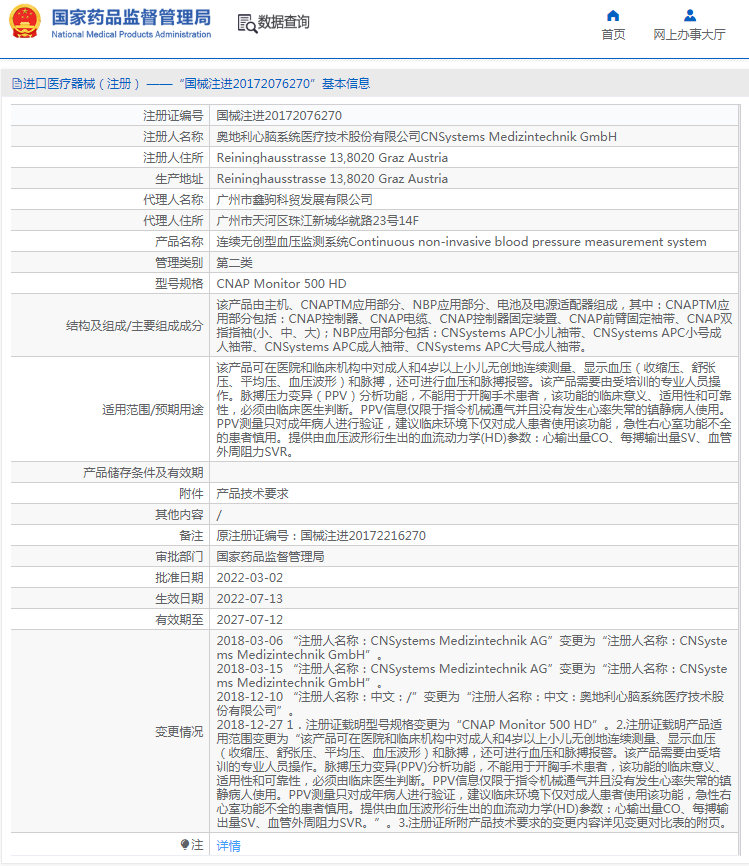Open the 数据查询 search icon
The image size is (749, 866).
coord(247,23)
